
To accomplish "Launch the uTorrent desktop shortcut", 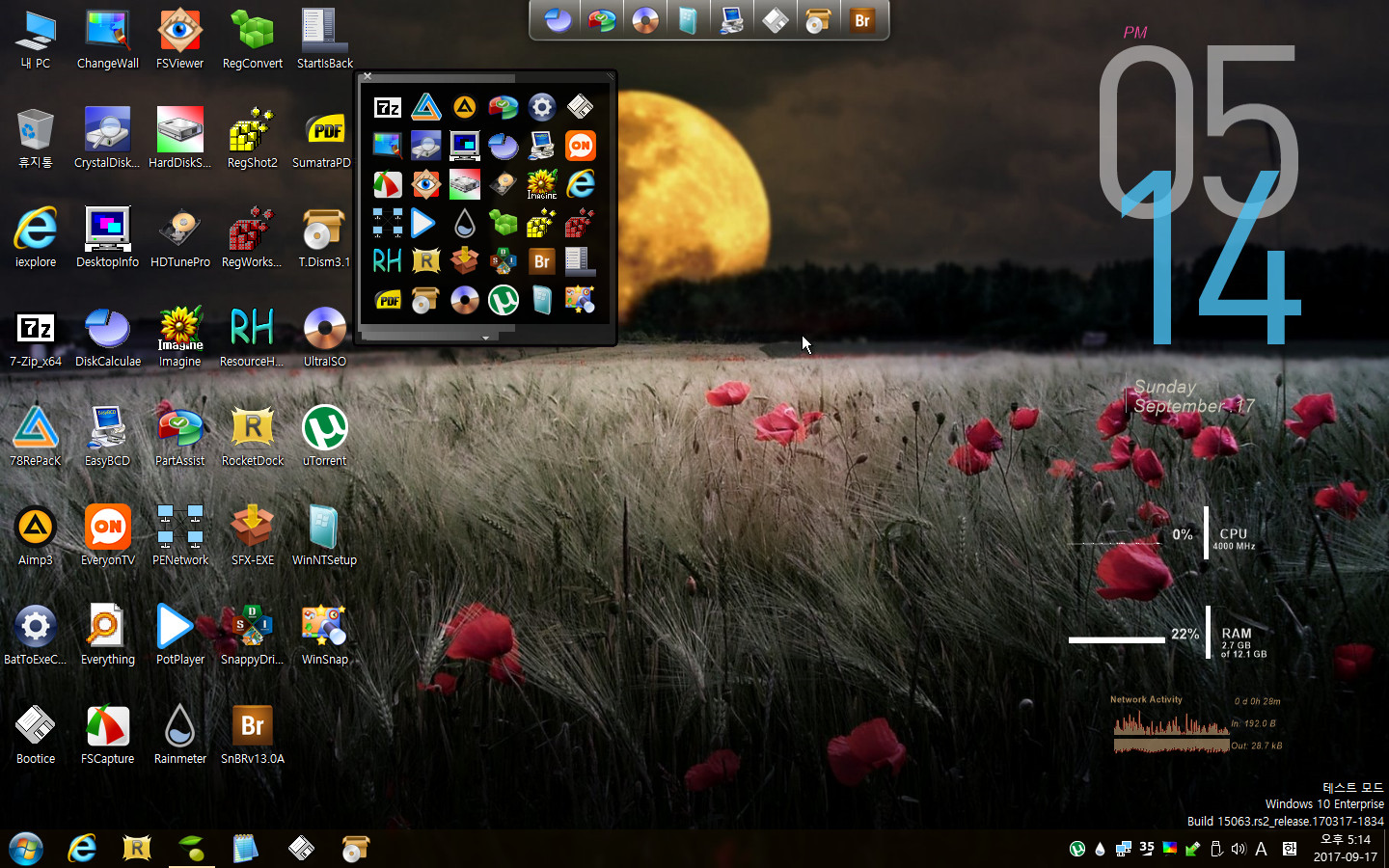I will (325, 437).
